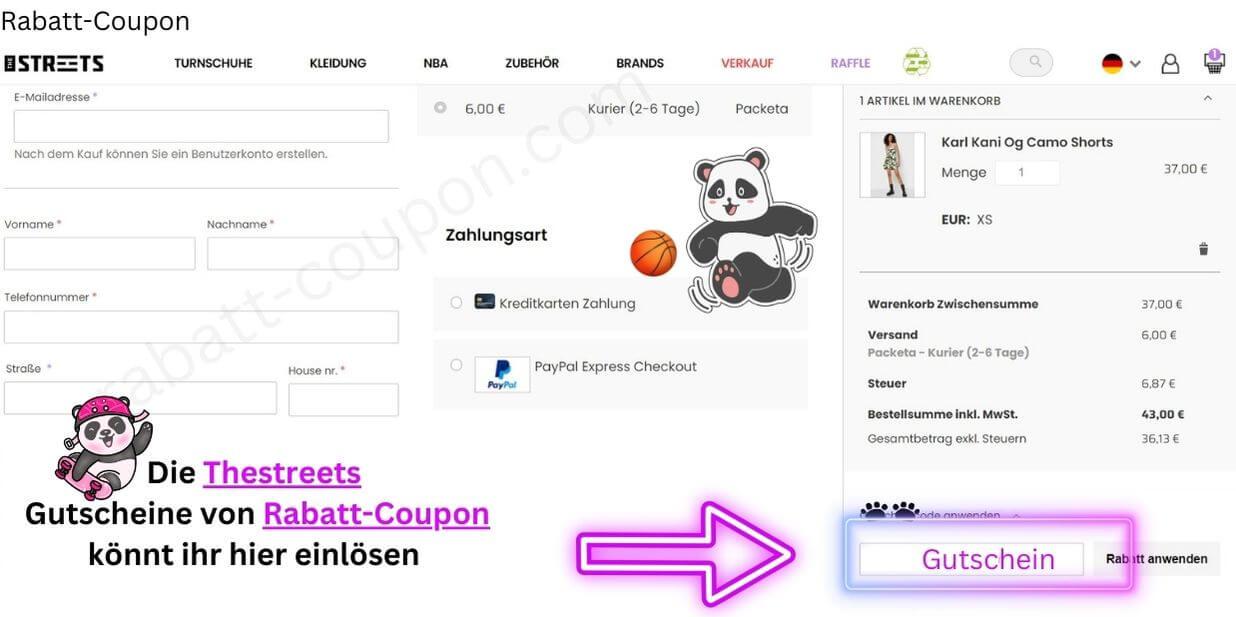Open the RAFFLE link

click(x=850, y=63)
